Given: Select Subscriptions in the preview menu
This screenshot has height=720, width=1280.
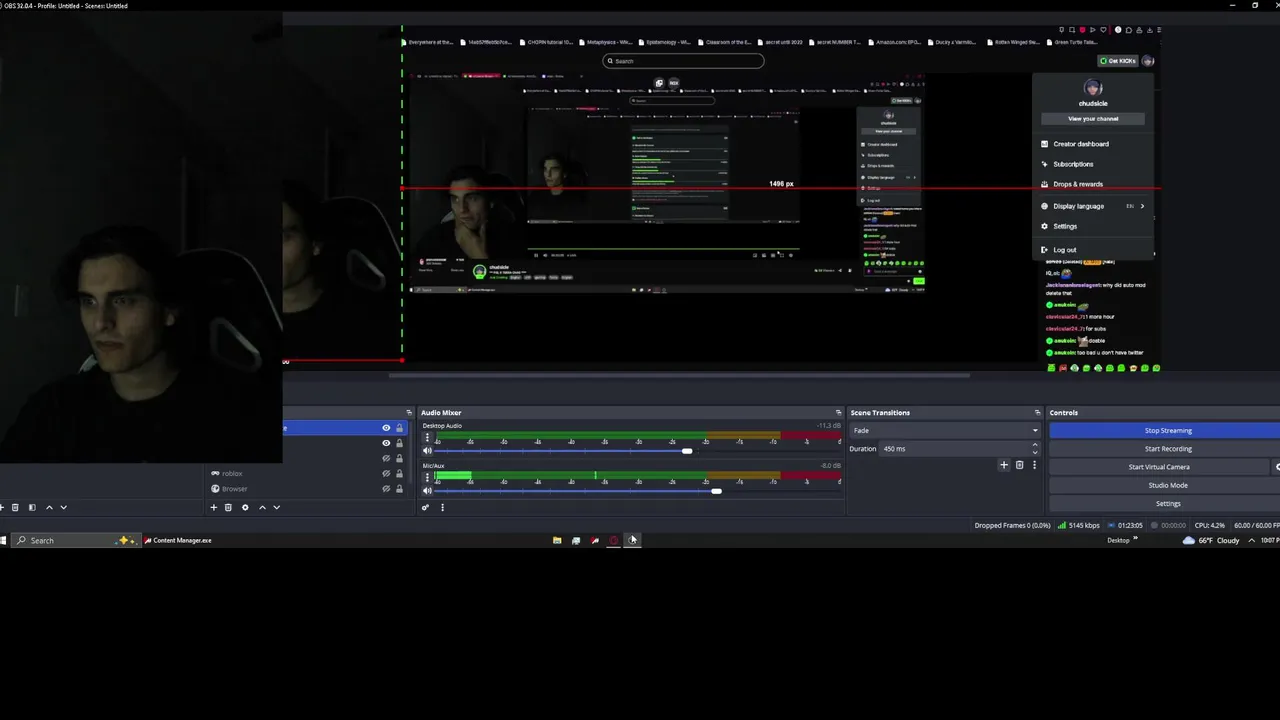Looking at the screenshot, I should click(x=1073, y=164).
